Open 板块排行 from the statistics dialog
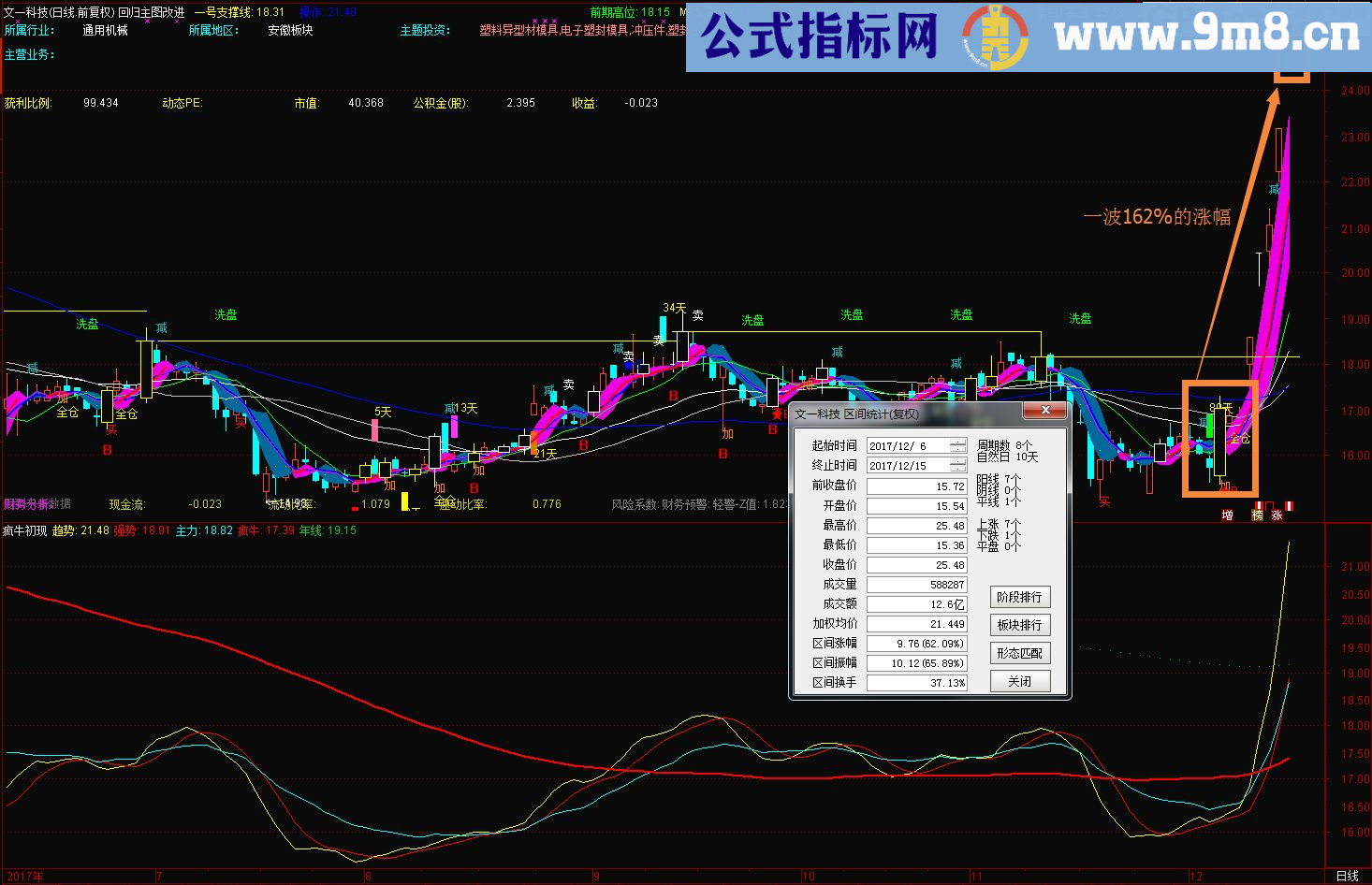This screenshot has height=885, width=1372. pyautogui.click(x=1019, y=625)
